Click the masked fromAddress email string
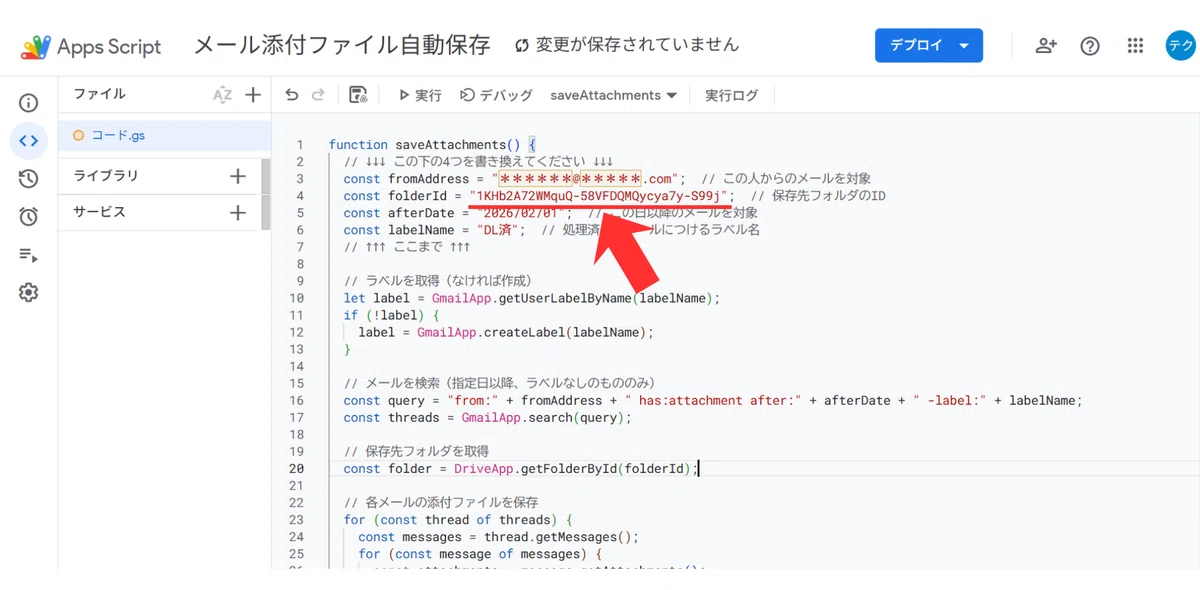The width and height of the screenshot is (1200, 590). coord(588,179)
